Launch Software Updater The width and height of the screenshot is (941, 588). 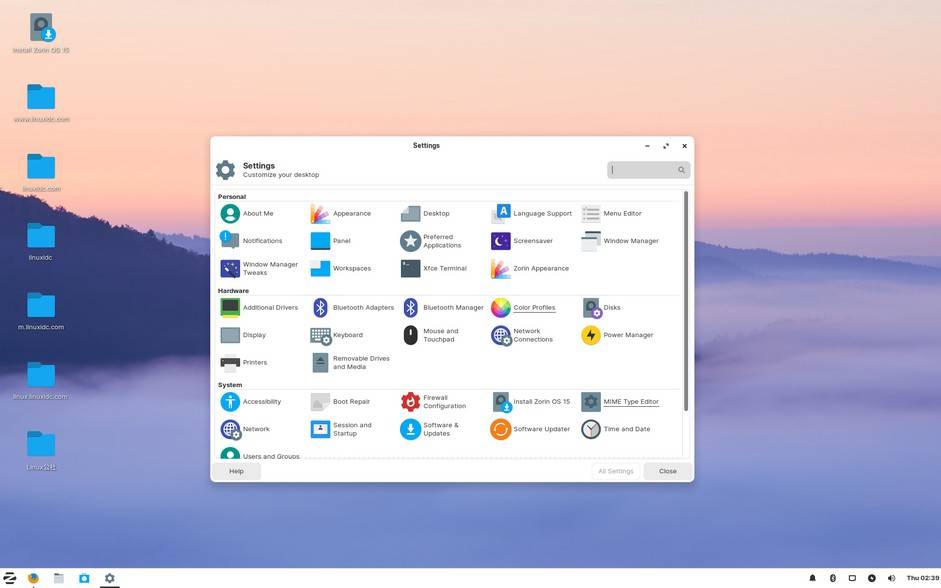coord(541,429)
